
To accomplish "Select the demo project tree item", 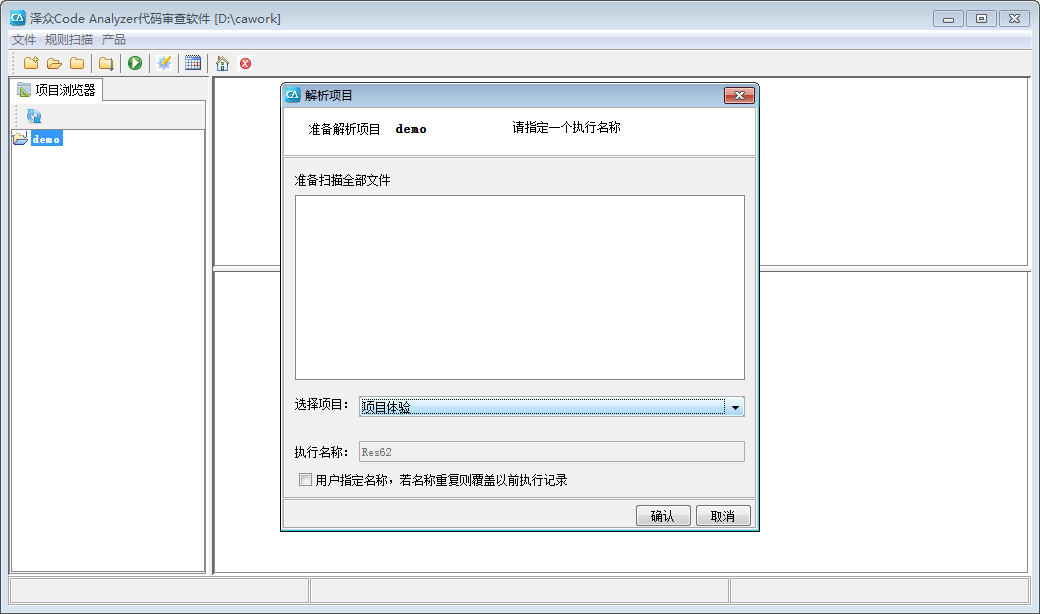I will [46, 139].
